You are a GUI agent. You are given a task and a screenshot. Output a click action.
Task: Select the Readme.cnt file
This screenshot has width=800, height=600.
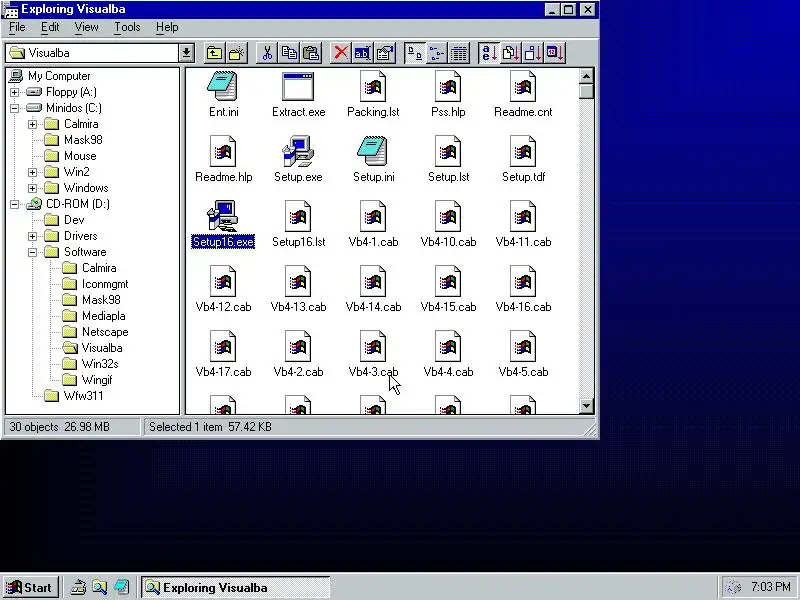523,95
